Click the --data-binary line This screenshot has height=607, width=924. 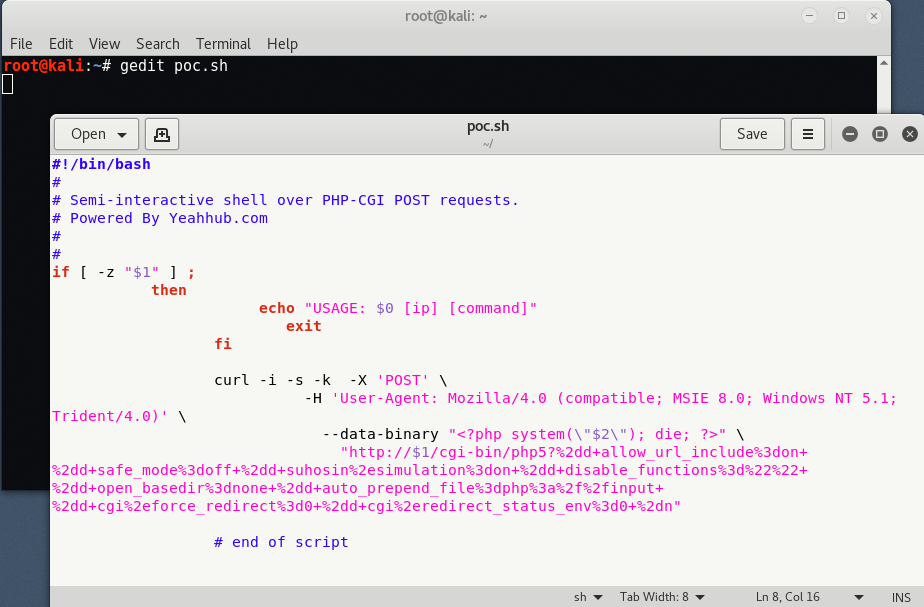[533, 434]
